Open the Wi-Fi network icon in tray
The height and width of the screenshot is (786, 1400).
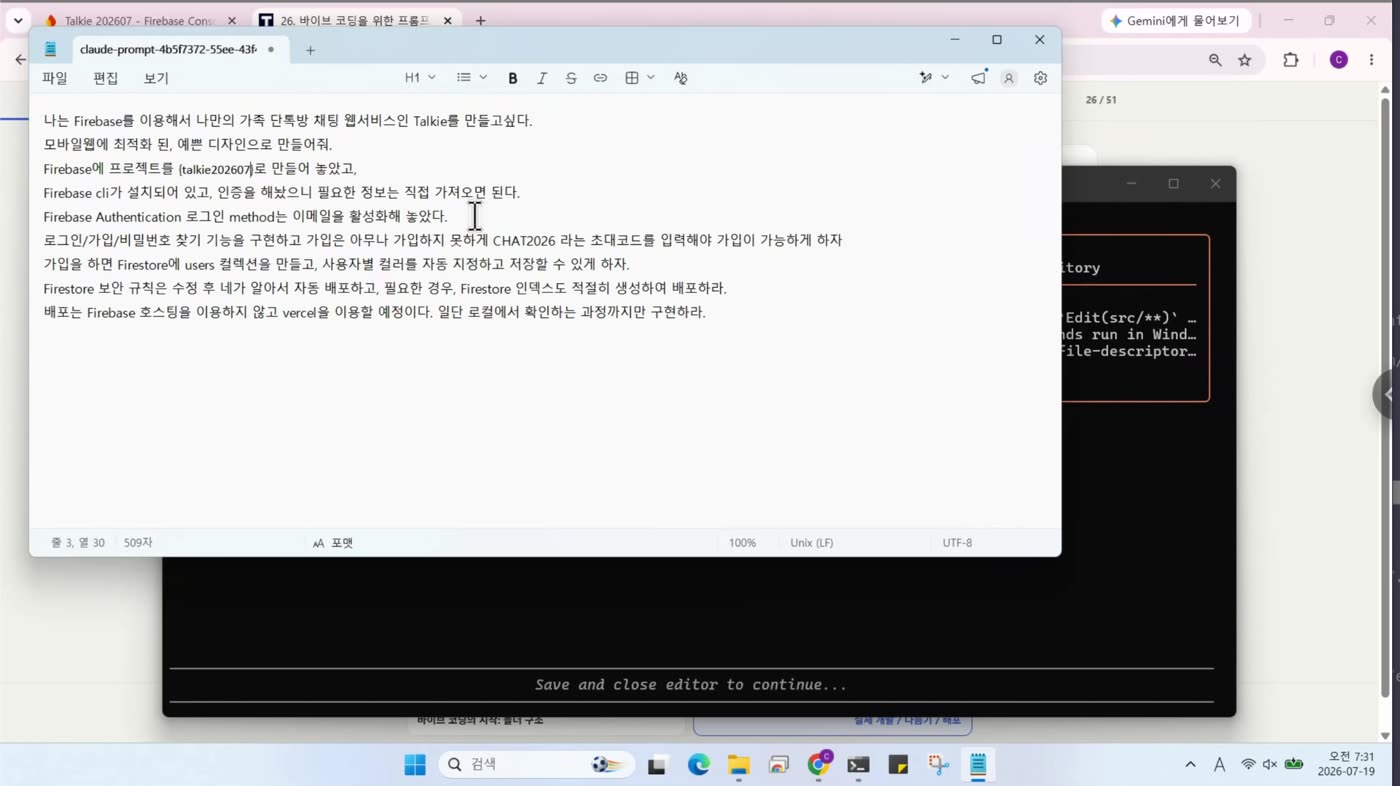[1248, 765]
